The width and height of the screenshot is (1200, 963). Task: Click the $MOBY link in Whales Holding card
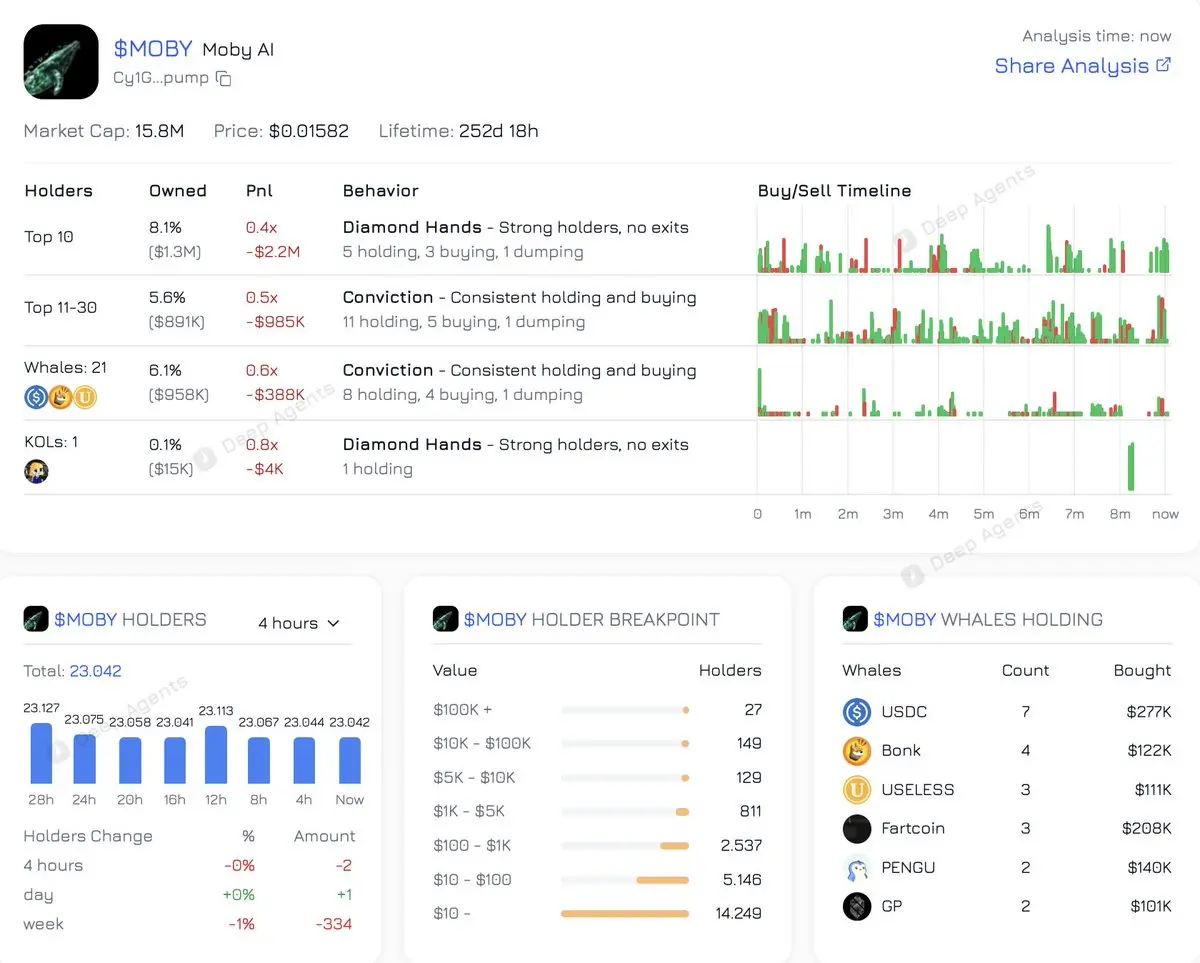tap(905, 620)
